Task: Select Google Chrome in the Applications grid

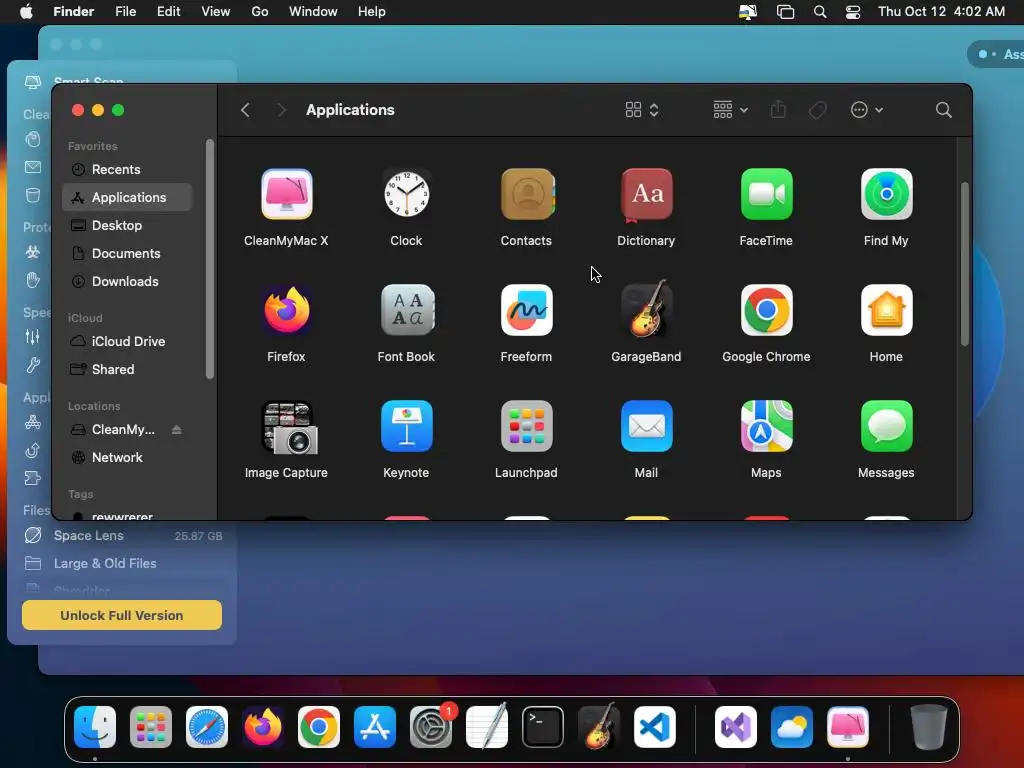Action: (767, 310)
